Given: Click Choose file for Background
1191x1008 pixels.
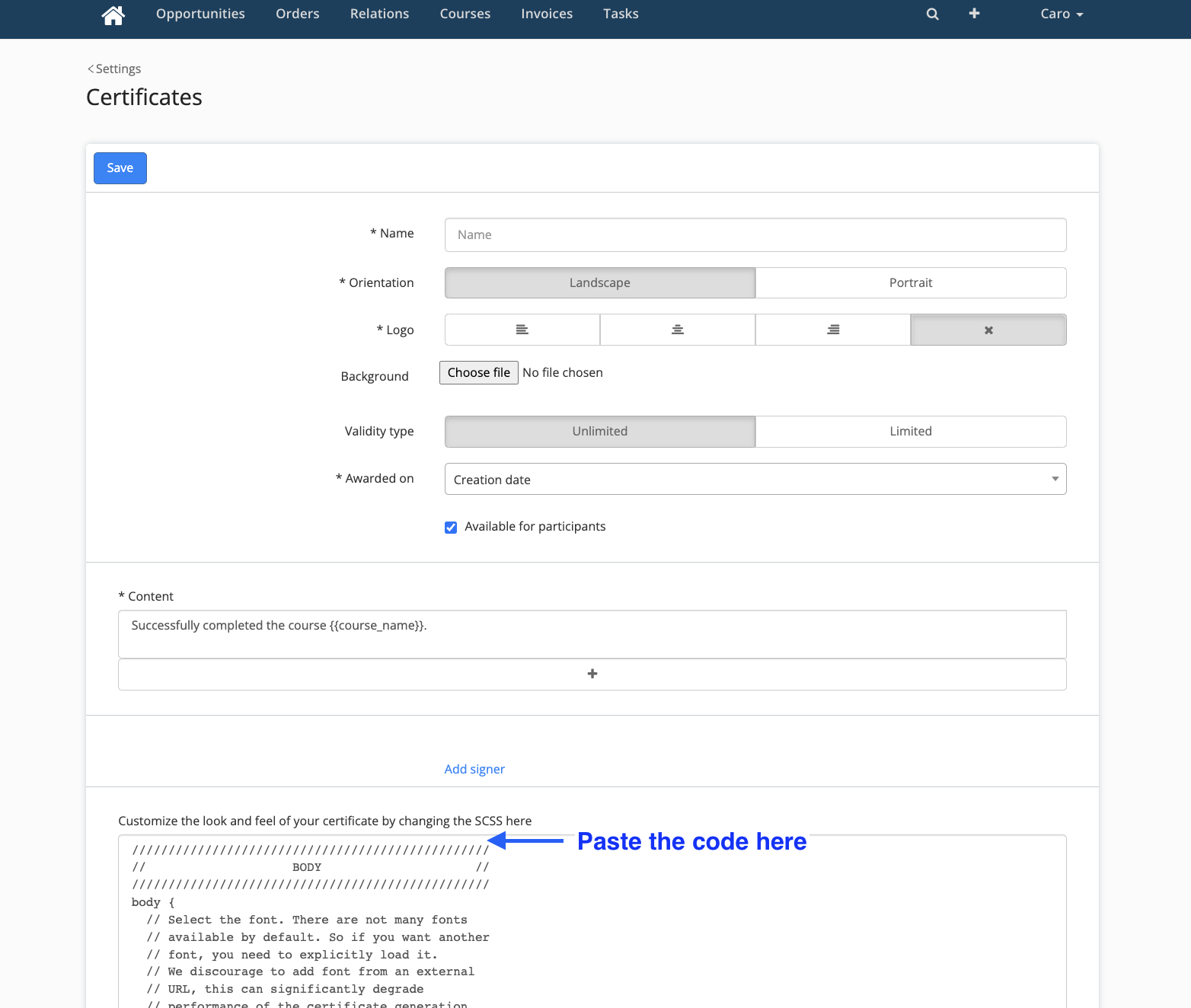Looking at the screenshot, I should [479, 372].
